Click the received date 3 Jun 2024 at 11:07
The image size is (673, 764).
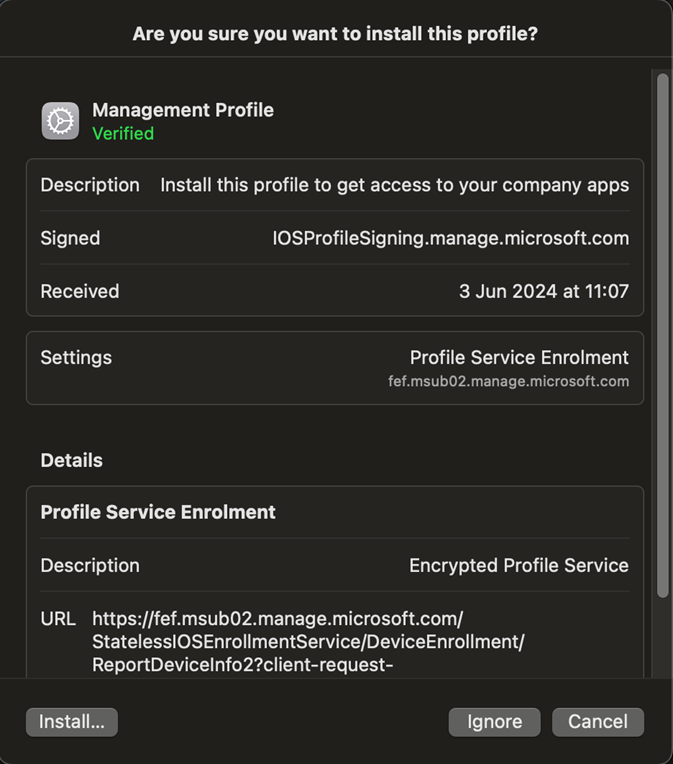click(544, 291)
